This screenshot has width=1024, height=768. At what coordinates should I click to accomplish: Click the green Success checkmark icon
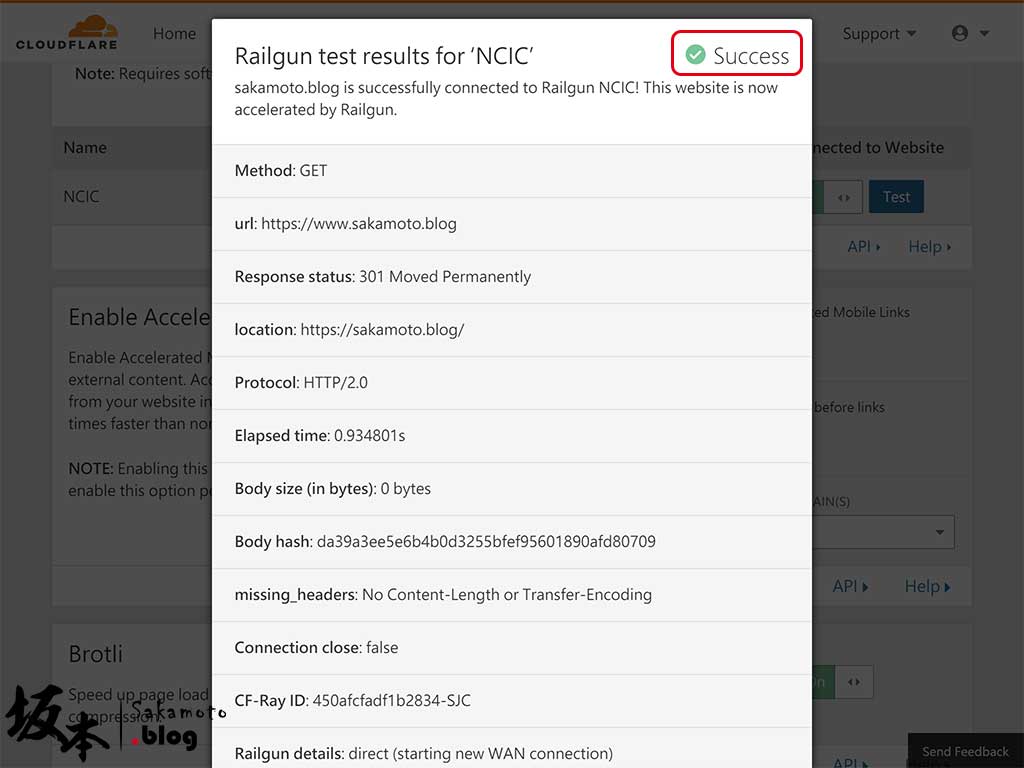point(696,55)
